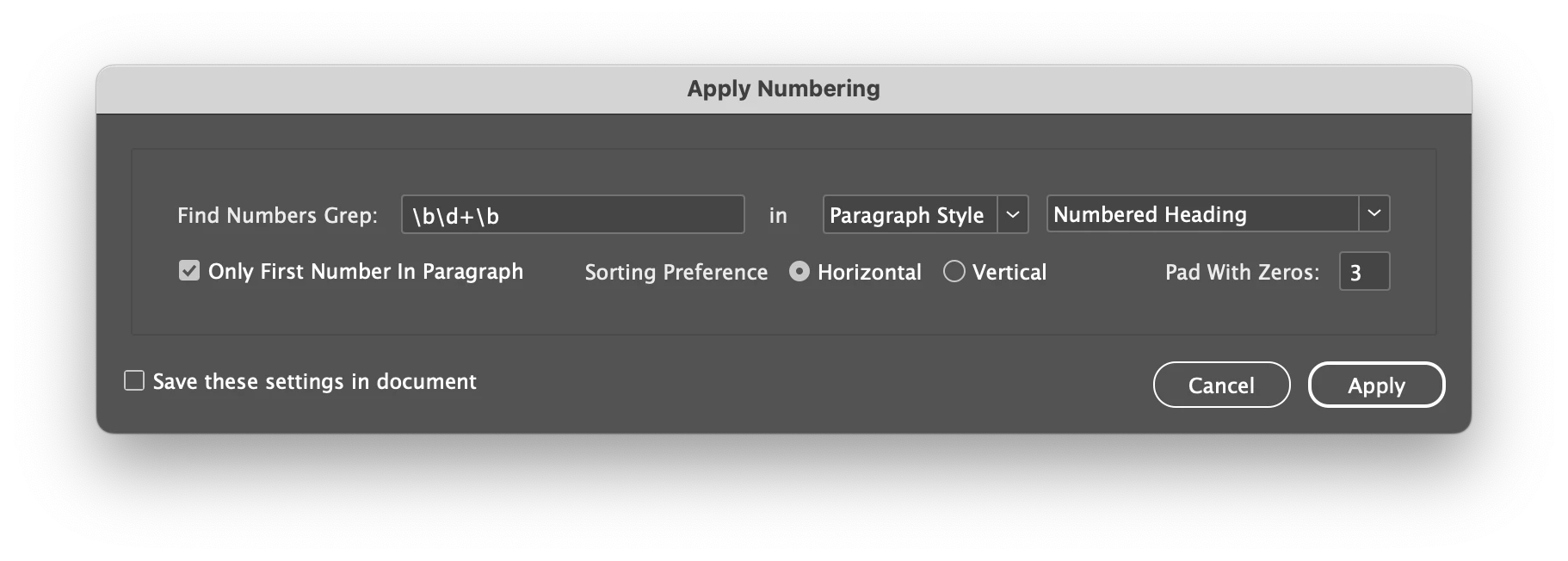
Task: Click the Find Numbers Grep label
Action: click(x=277, y=215)
